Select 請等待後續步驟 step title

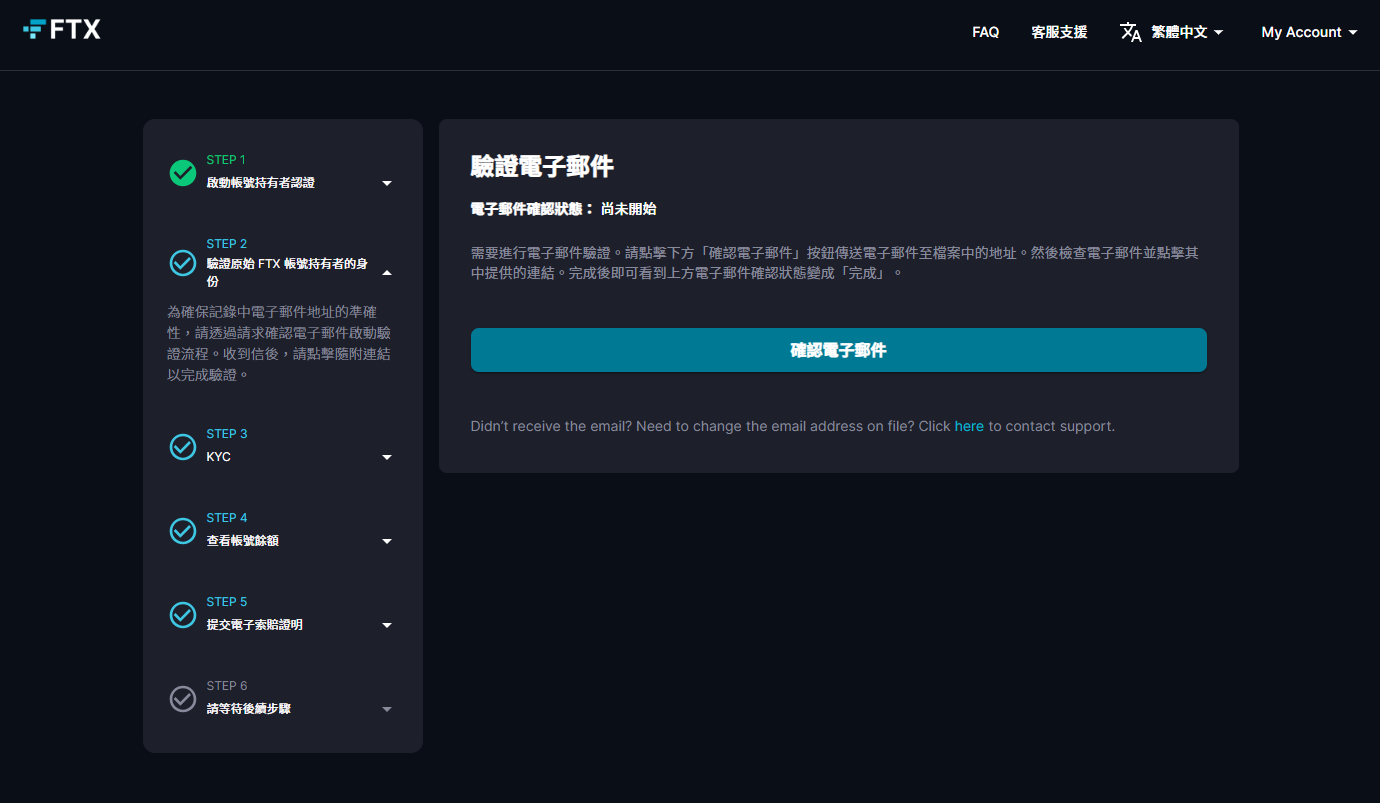(x=248, y=709)
